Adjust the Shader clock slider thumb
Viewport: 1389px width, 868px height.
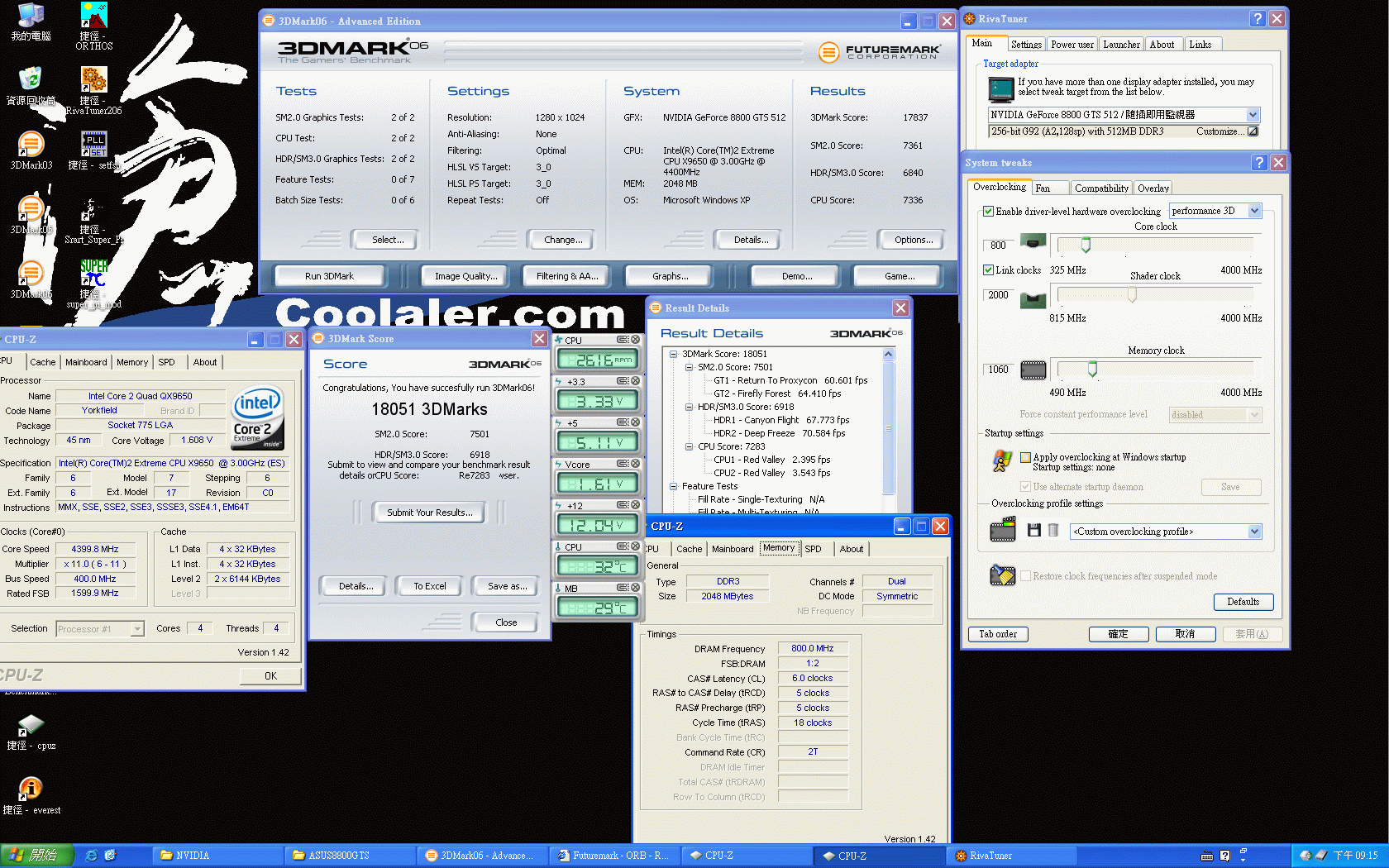1132,295
